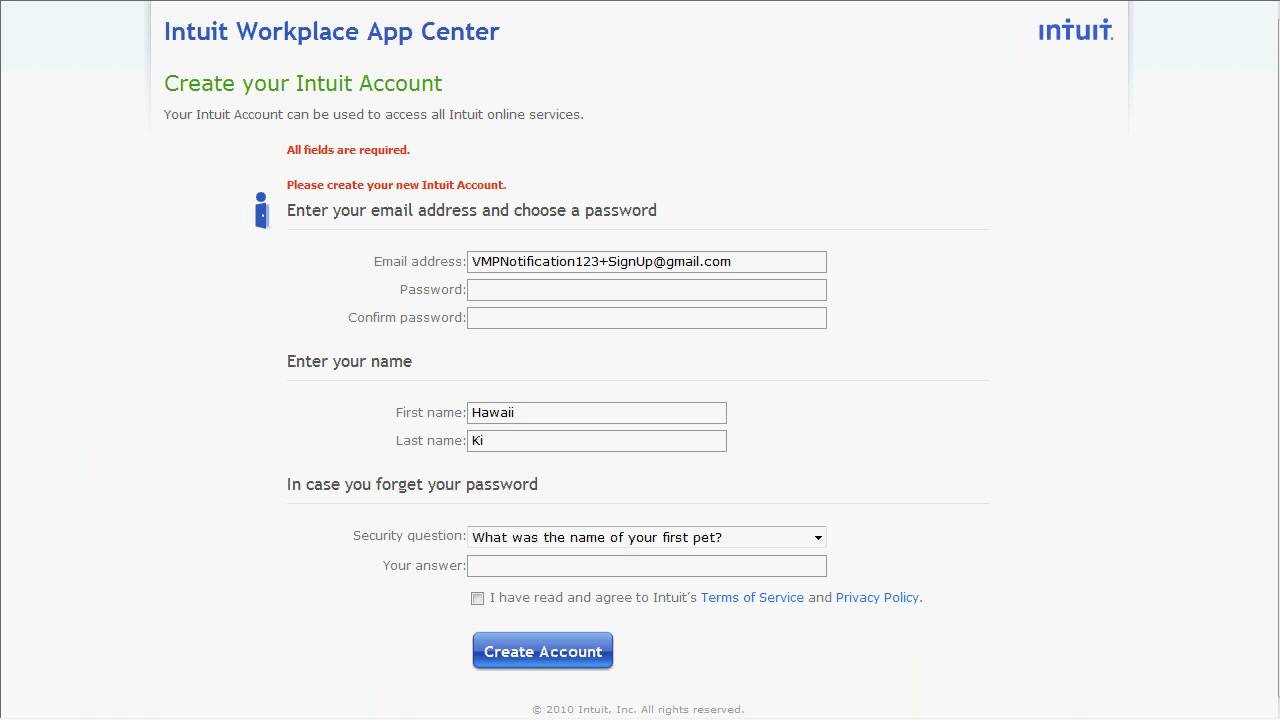
Task: Click the Last name label
Action: 431,440
